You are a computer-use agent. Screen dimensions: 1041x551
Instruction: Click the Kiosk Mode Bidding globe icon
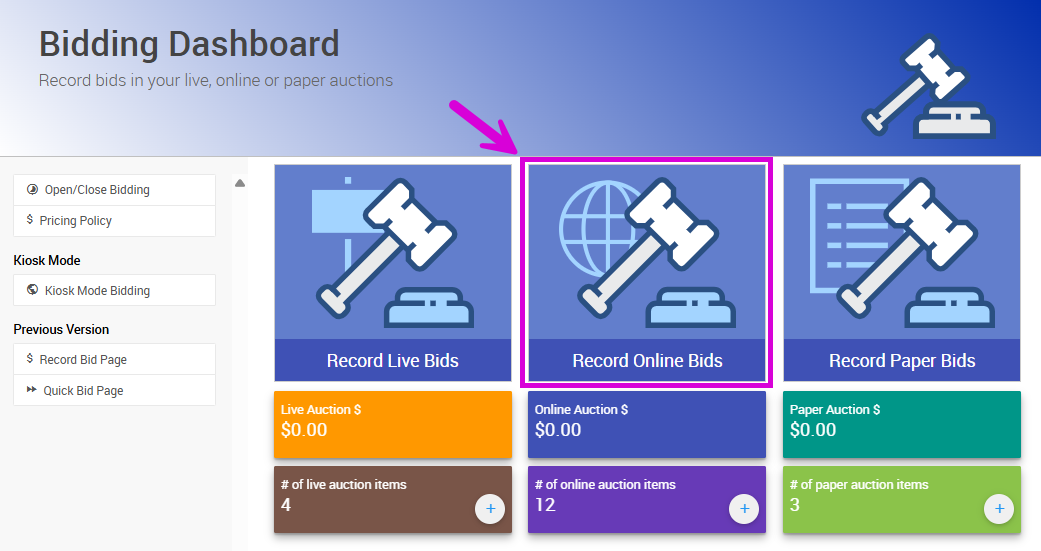pyautogui.click(x=32, y=290)
